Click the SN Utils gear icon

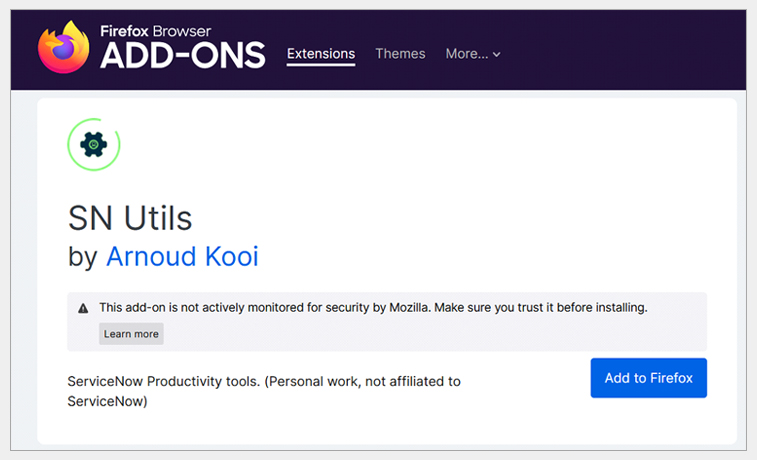(93, 145)
